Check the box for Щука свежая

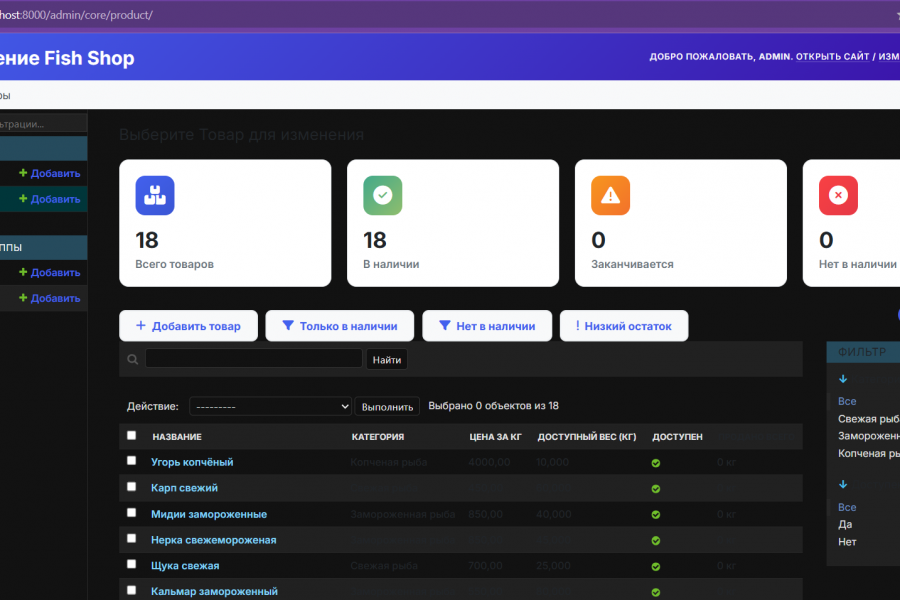131,564
